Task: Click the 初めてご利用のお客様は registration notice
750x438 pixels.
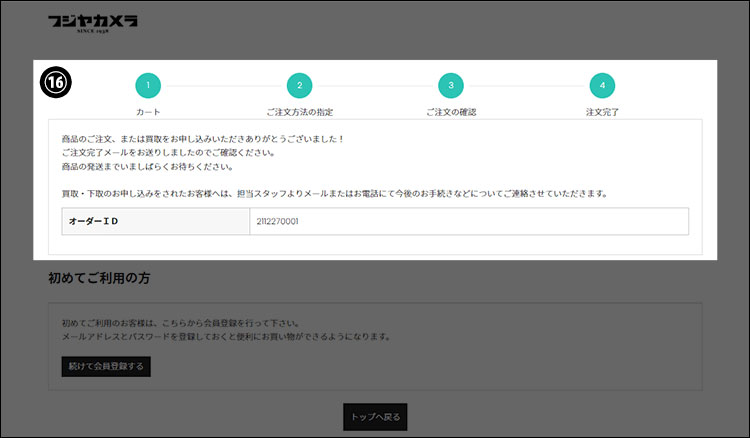Action: click(181, 323)
